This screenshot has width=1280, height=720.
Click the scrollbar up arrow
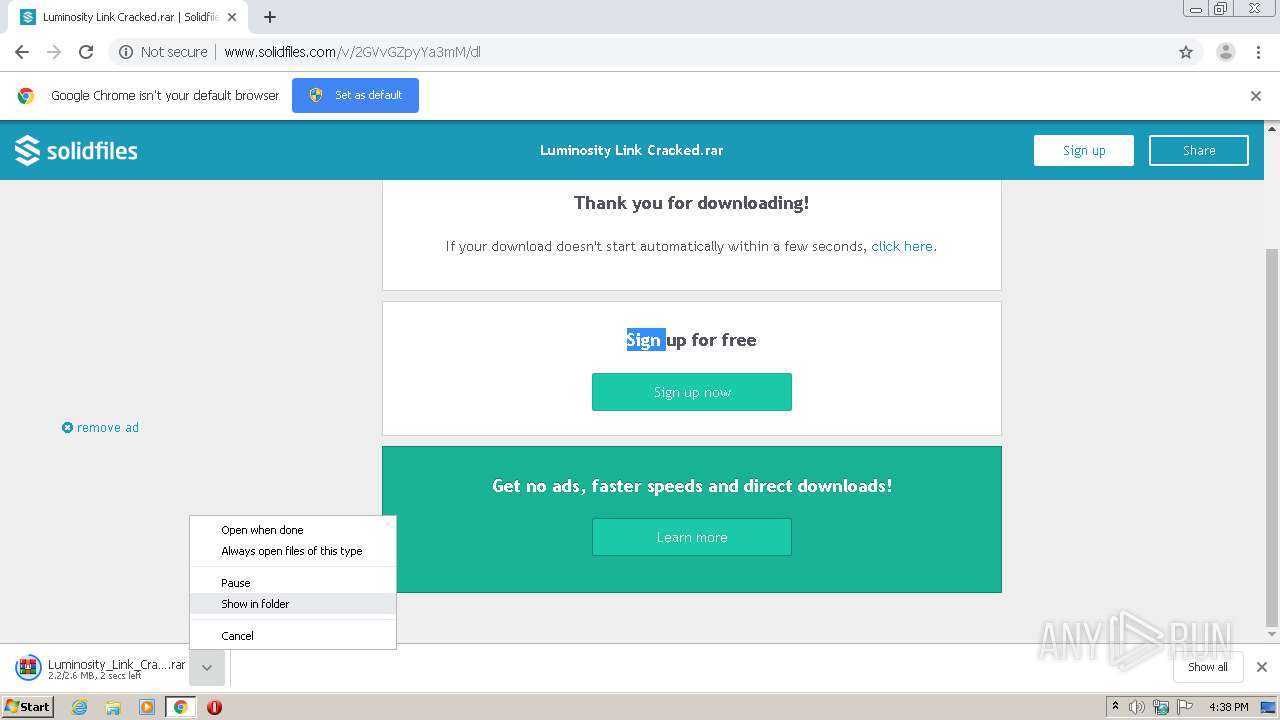[x=1272, y=128]
